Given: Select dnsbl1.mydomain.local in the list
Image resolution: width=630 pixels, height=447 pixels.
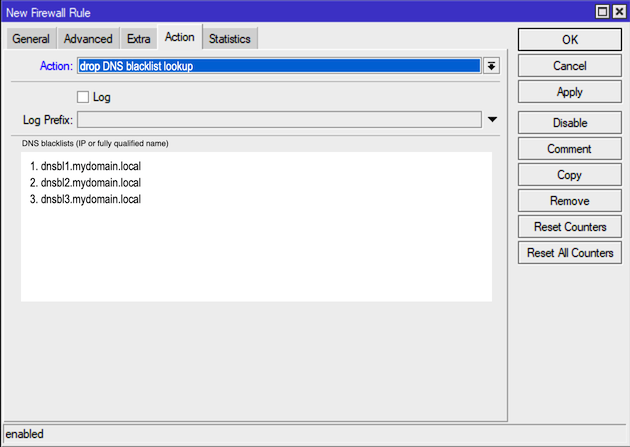Looking at the screenshot, I should 86,166.
